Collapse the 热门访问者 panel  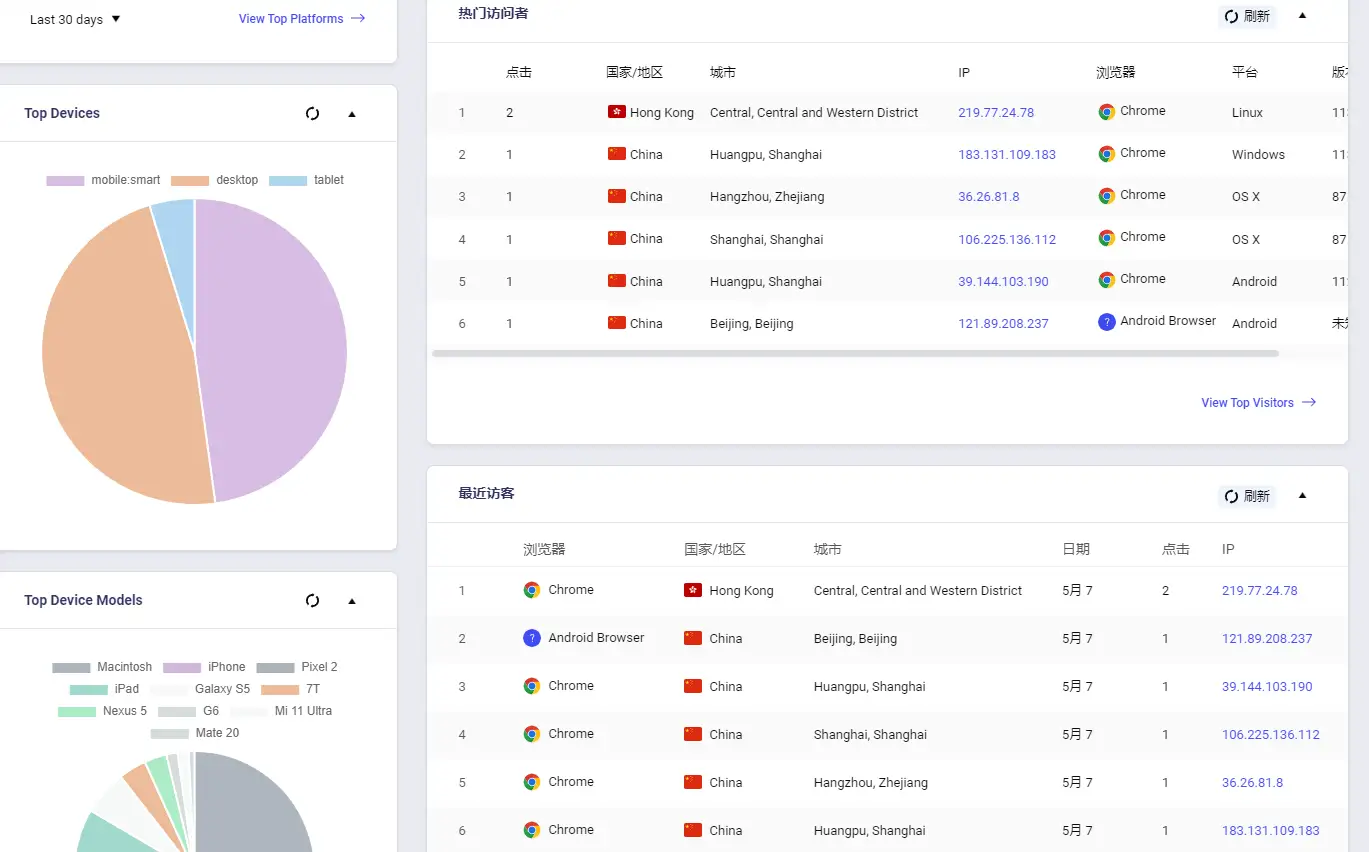tap(1302, 15)
